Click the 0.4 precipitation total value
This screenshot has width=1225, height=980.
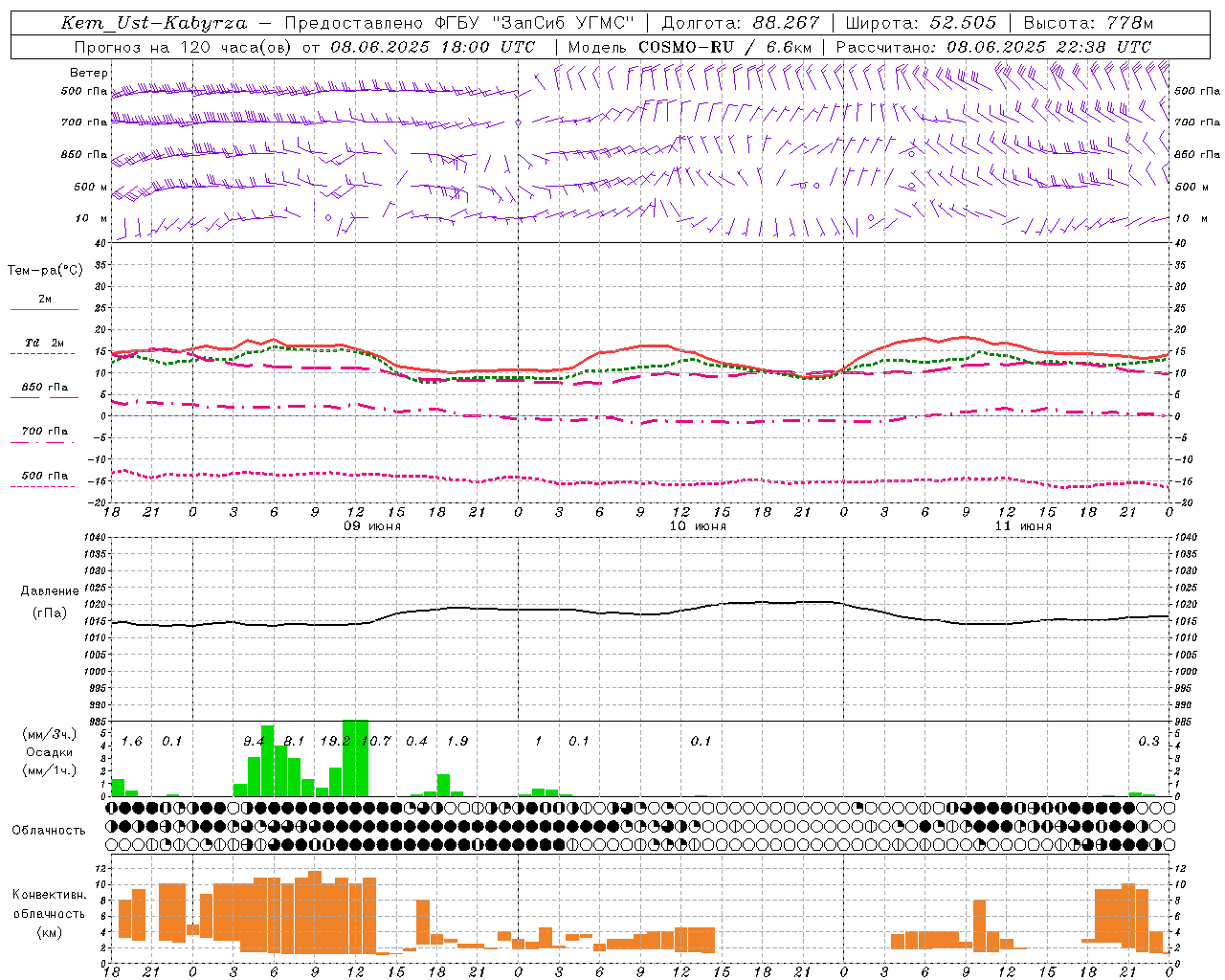point(416,741)
